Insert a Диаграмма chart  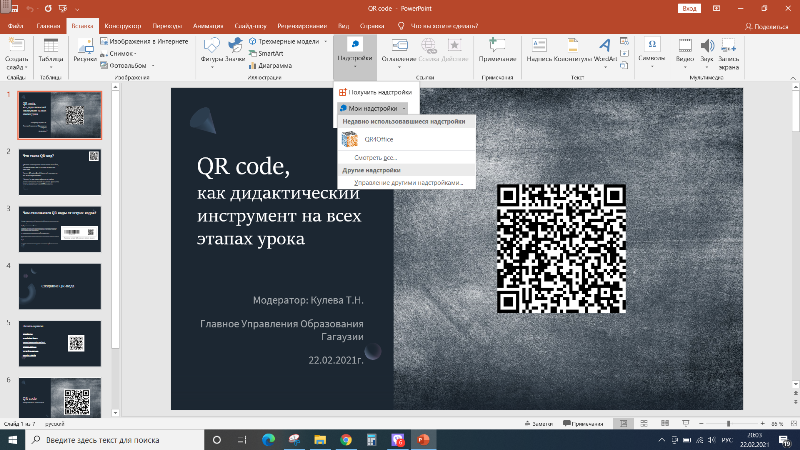tap(270, 66)
